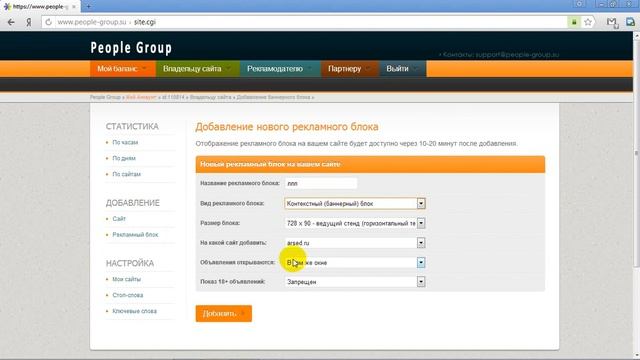Click the browser back arrow

click(11, 22)
